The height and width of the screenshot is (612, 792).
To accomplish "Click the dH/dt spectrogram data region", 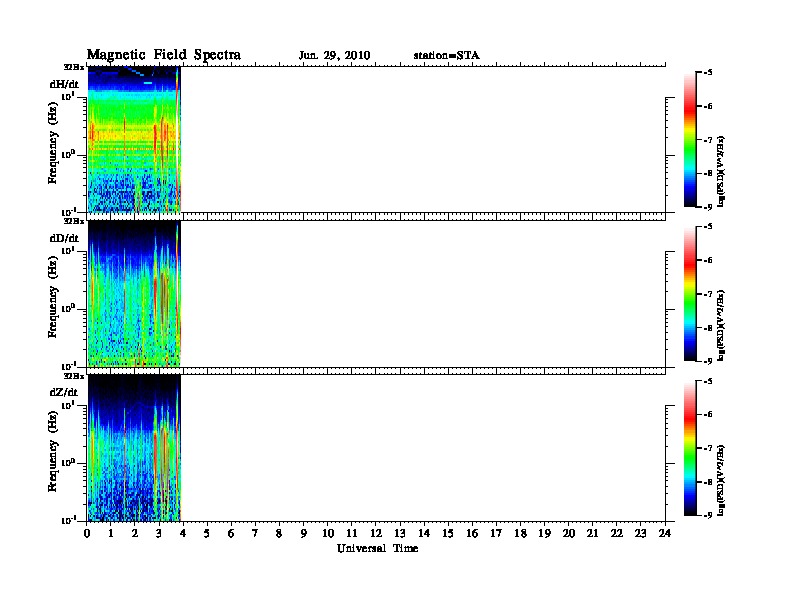I will pos(134,139).
